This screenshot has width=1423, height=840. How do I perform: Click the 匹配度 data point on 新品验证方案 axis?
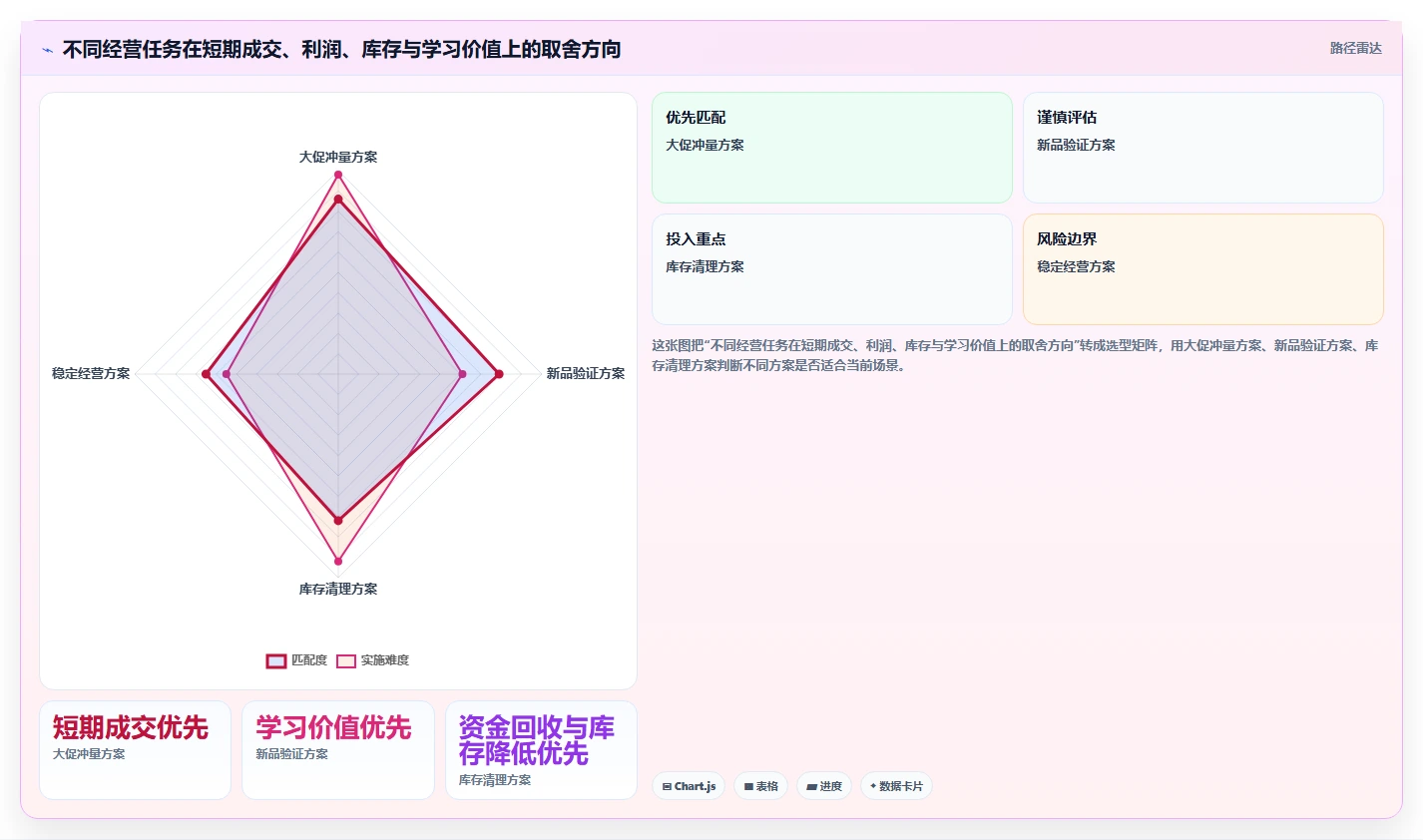click(499, 374)
